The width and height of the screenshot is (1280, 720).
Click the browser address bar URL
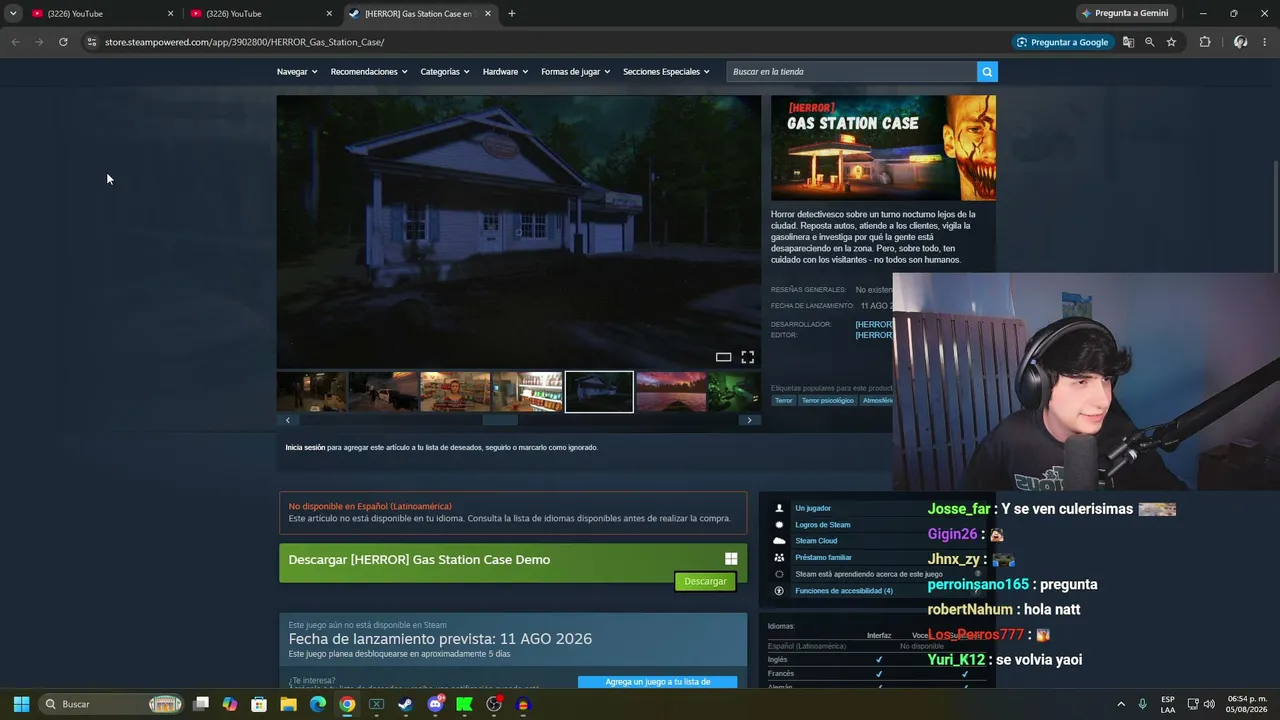245,42
